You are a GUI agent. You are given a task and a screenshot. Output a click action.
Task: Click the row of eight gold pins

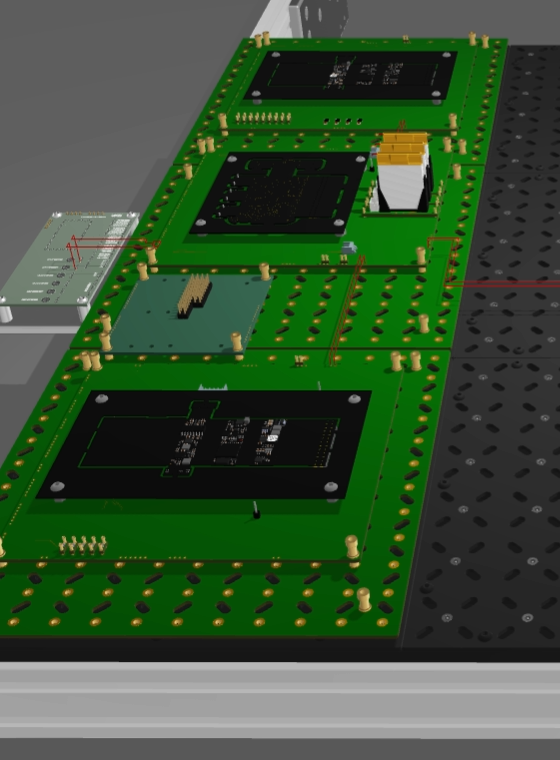(x=263, y=117)
